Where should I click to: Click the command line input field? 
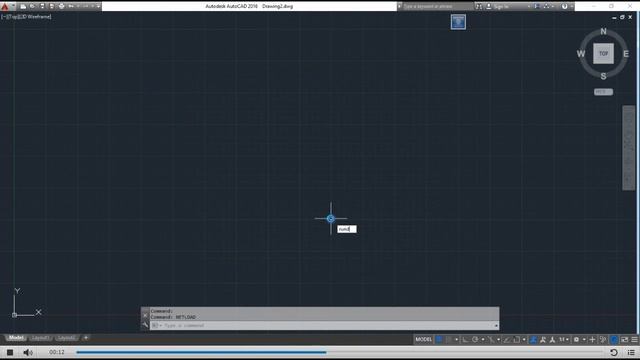(324, 325)
